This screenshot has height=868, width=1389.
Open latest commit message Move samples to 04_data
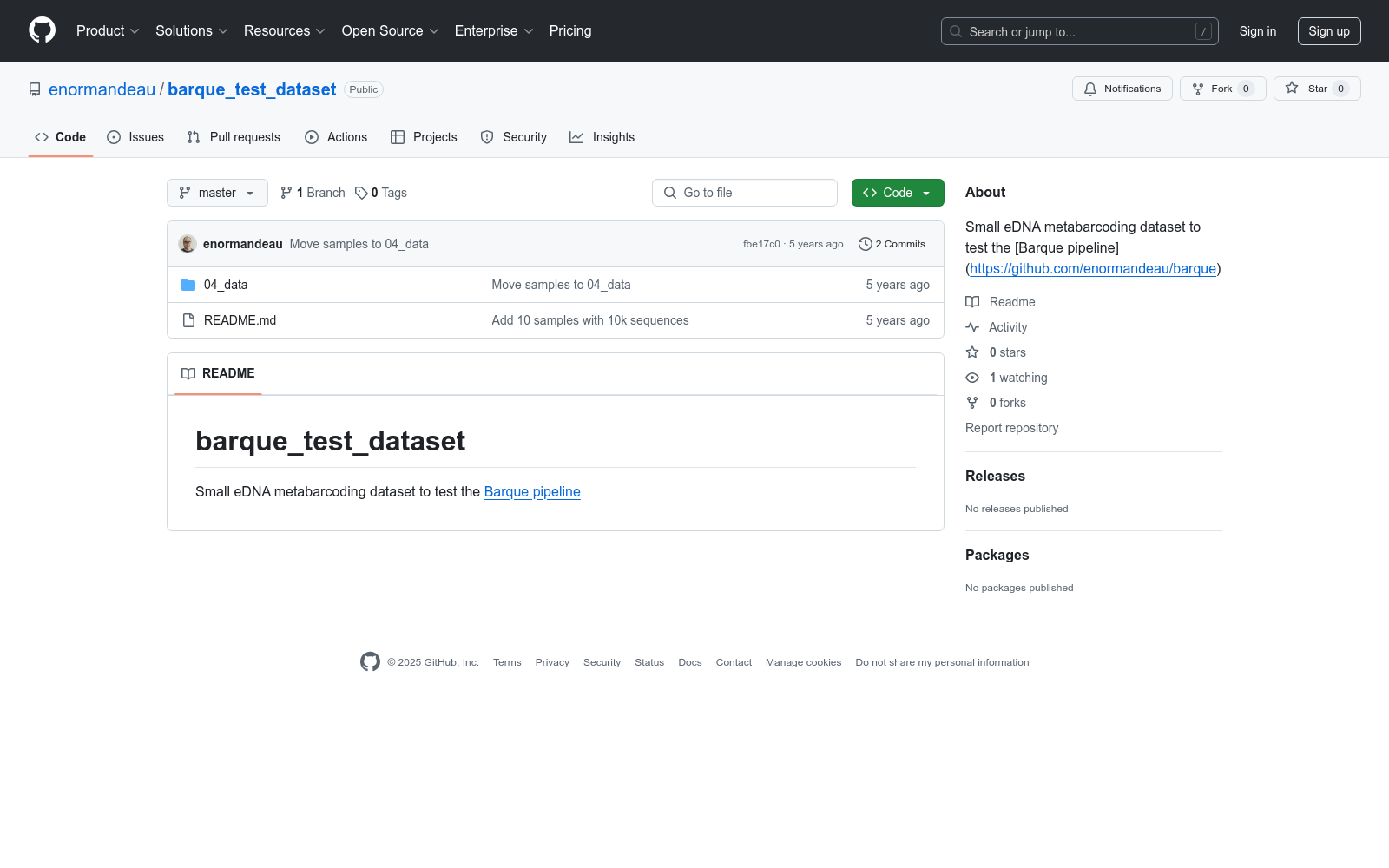(x=359, y=244)
